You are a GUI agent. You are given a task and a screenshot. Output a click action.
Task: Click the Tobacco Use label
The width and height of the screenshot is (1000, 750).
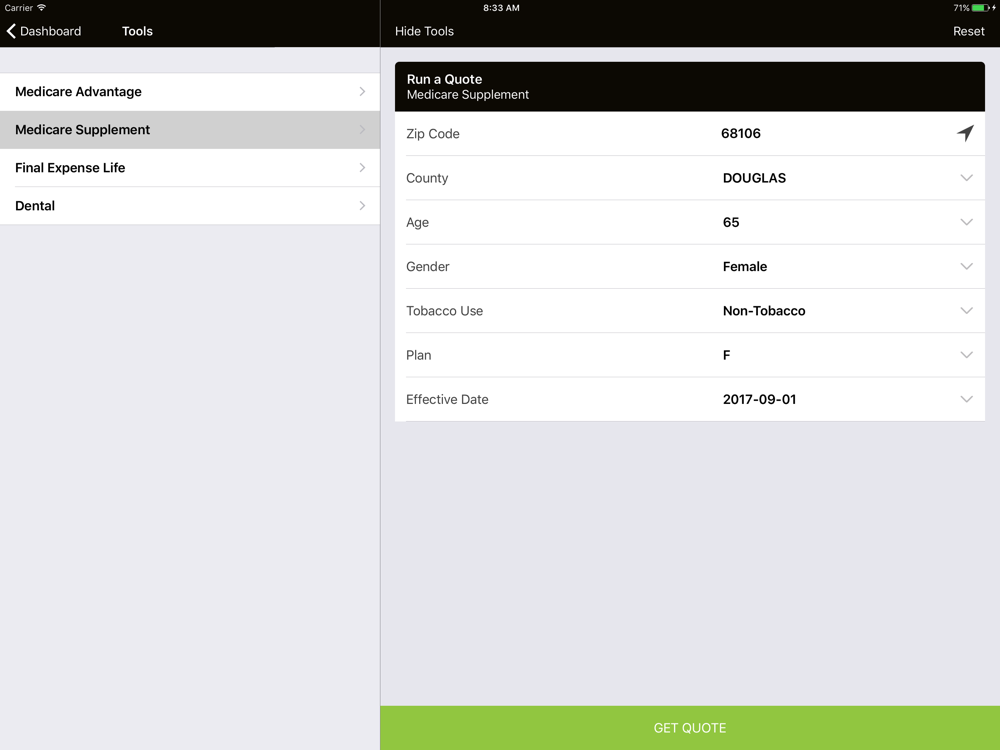click(445, 311)
